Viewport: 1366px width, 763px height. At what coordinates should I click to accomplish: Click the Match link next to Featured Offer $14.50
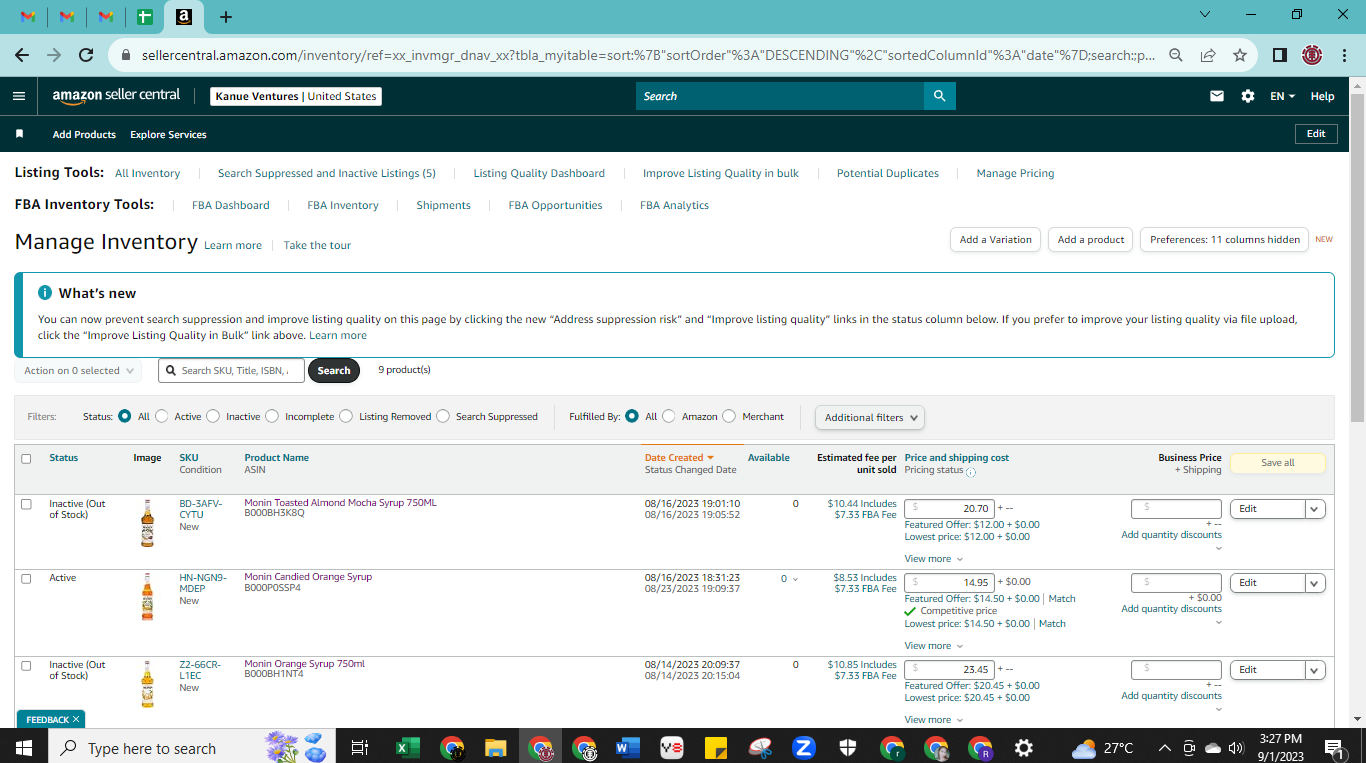coord(1062,599)
